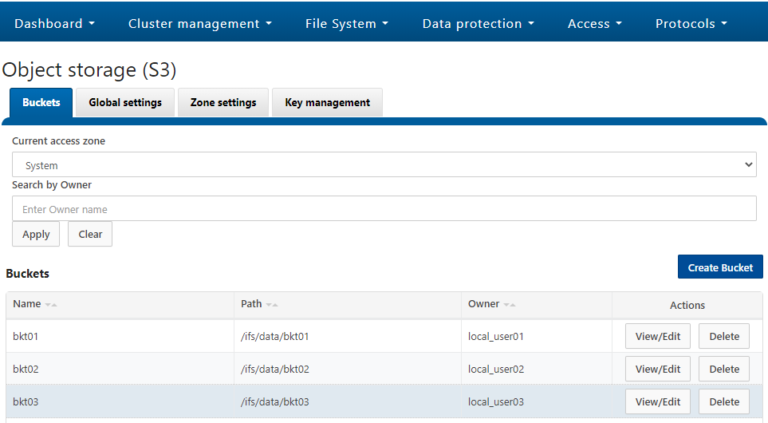Click the Enter Owner name field
768x423 pixels.
[x=384, y=209]
